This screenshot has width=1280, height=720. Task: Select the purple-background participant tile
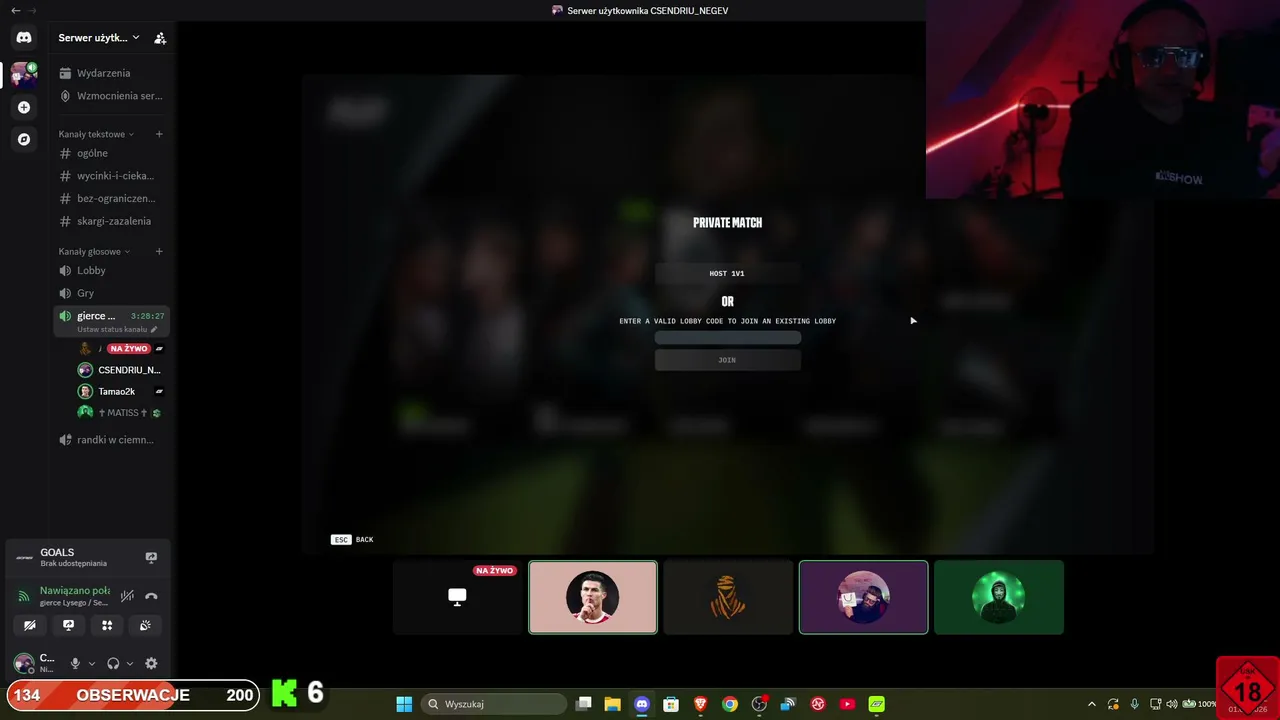coord(863,597)
